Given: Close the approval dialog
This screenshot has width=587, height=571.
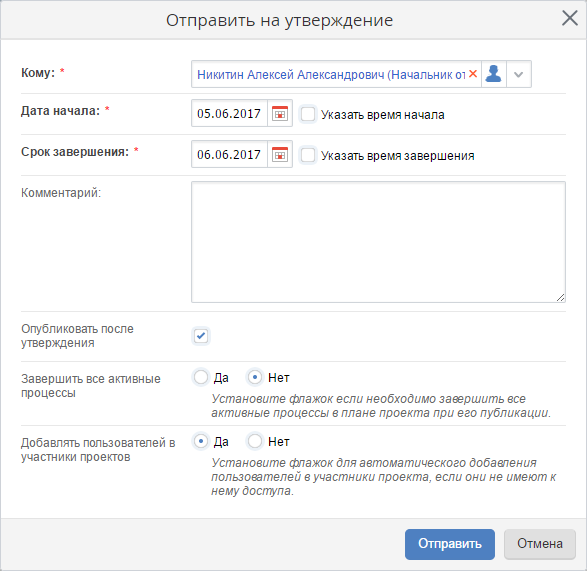Looking at the screenshot, I should coord(570,18).
